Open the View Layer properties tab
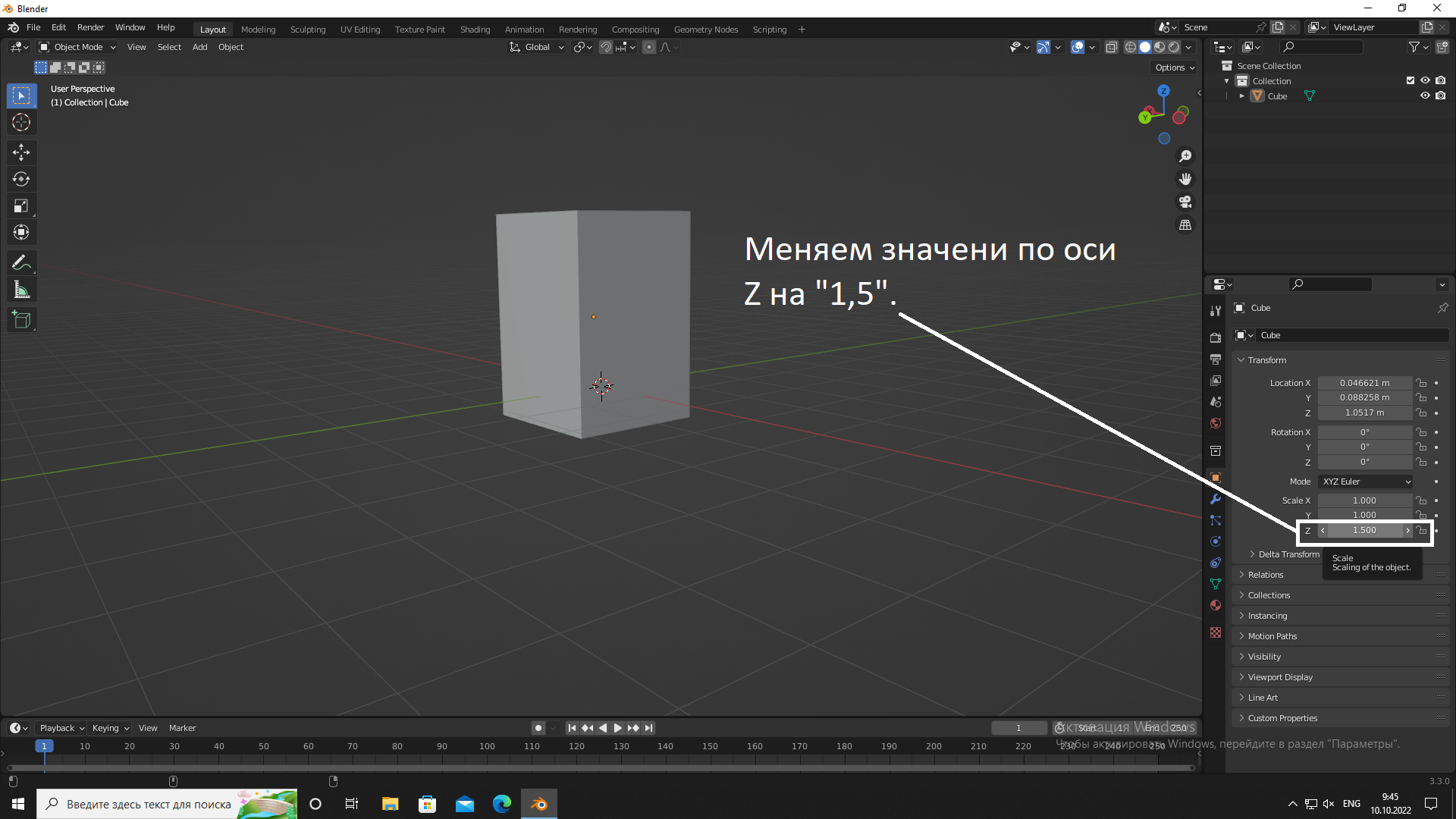This screenshot has height=819, width=1456. click(x=1216, y=380)
